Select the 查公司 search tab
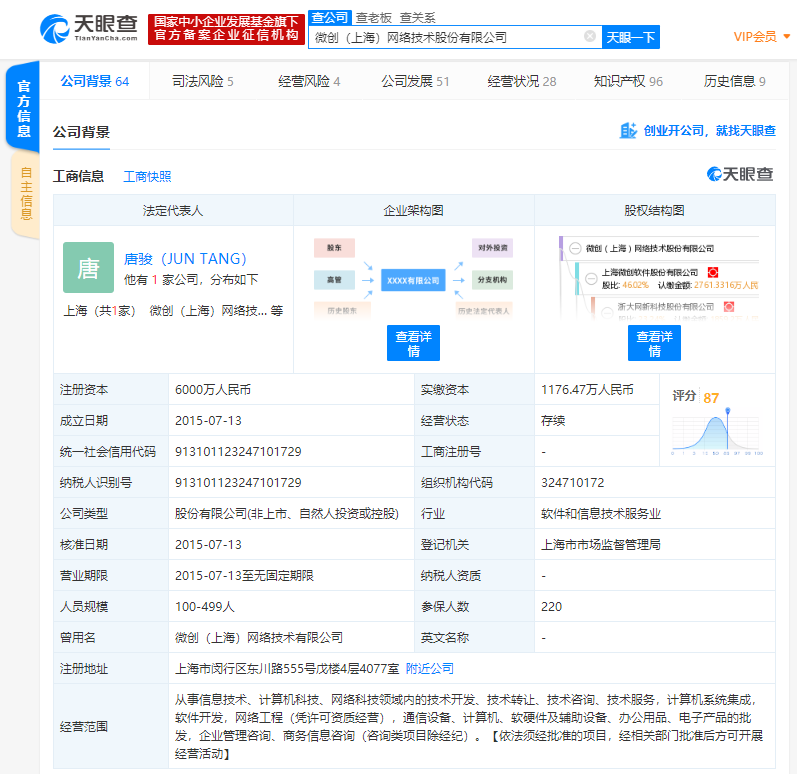Screen dimensions: 797x774 (x=330, y=18)
